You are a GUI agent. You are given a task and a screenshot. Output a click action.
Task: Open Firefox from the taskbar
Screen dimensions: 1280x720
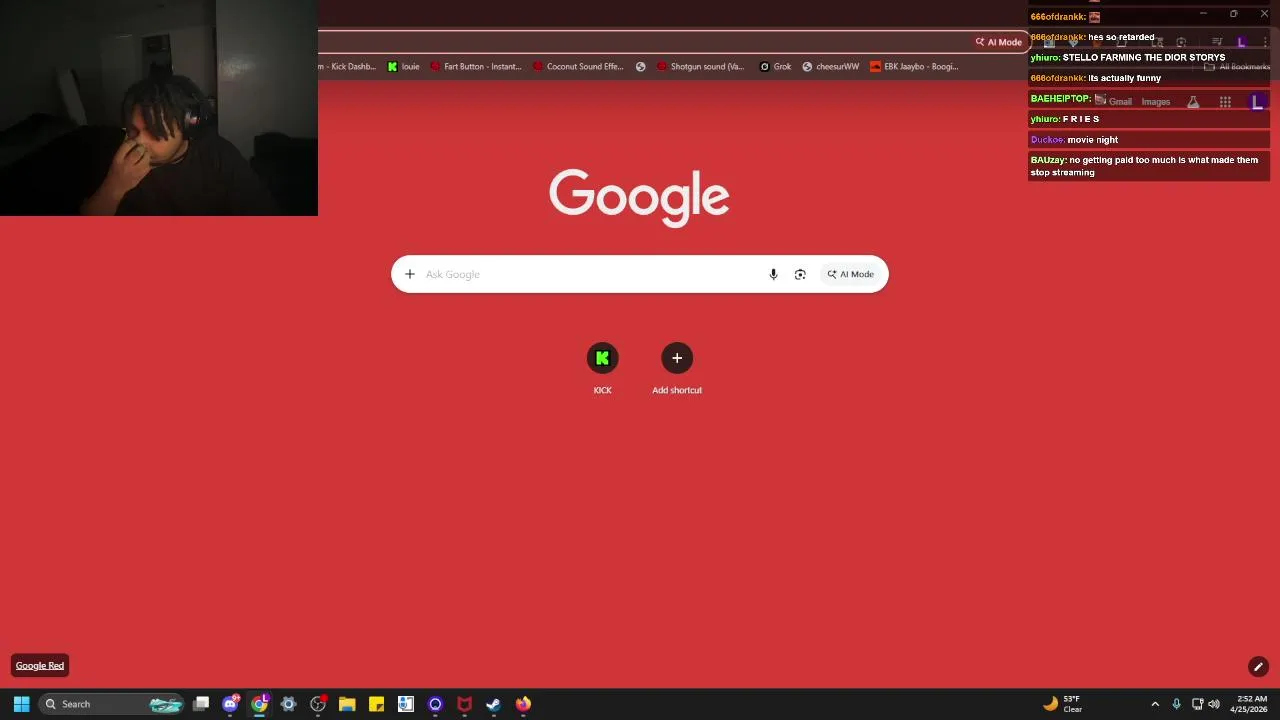click(x=523, y=704)
